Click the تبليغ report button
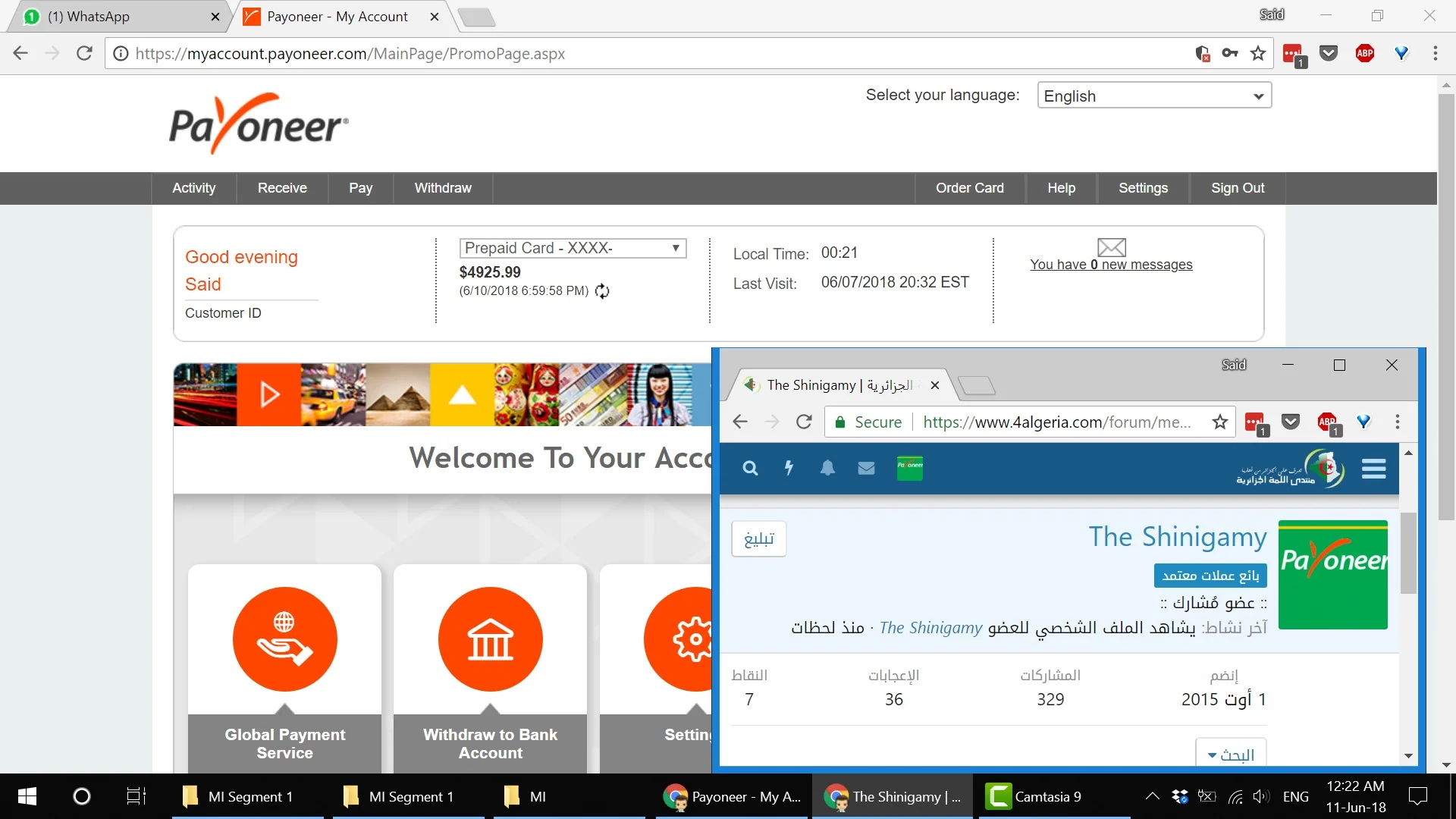The width and height of the screenshot is (1456, 819). [758, 539]
